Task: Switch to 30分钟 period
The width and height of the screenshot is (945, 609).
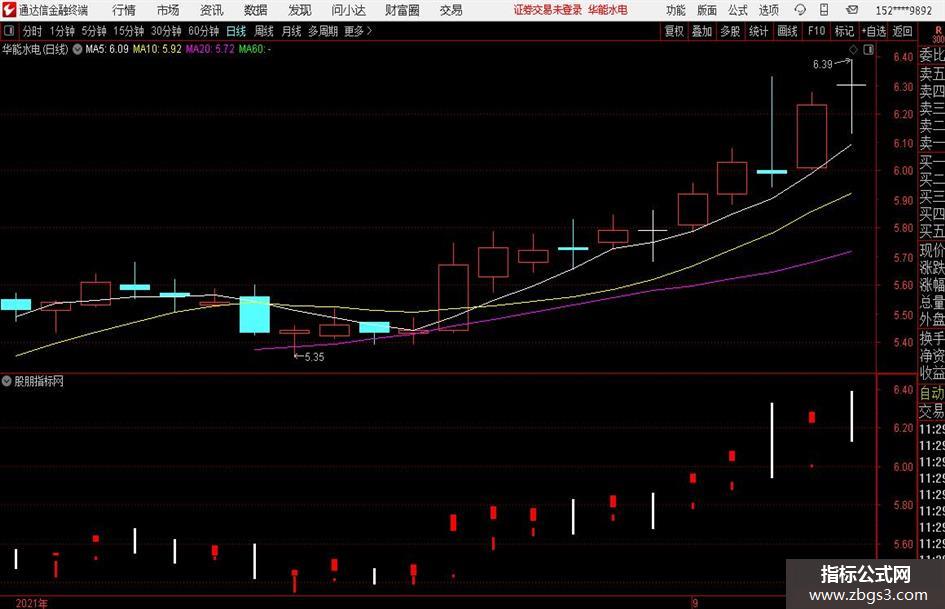Action: (x=166, y=31)
